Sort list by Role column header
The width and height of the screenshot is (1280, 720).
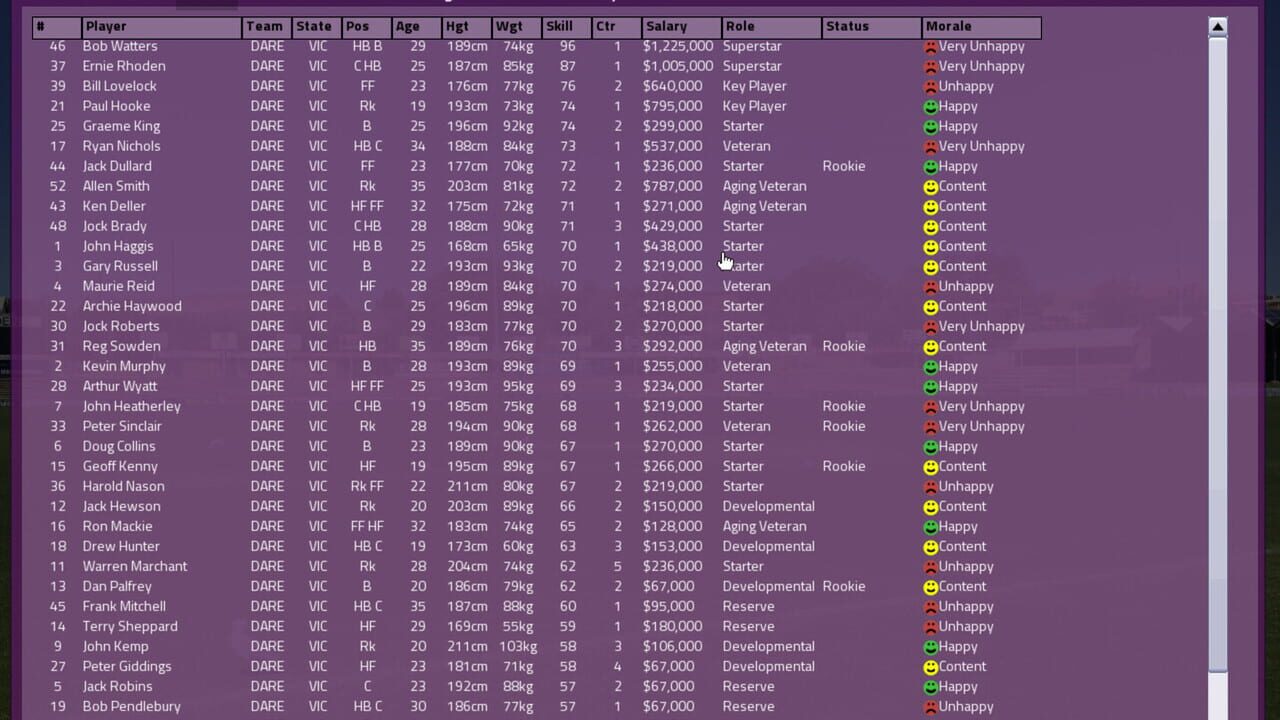(771, 27)
